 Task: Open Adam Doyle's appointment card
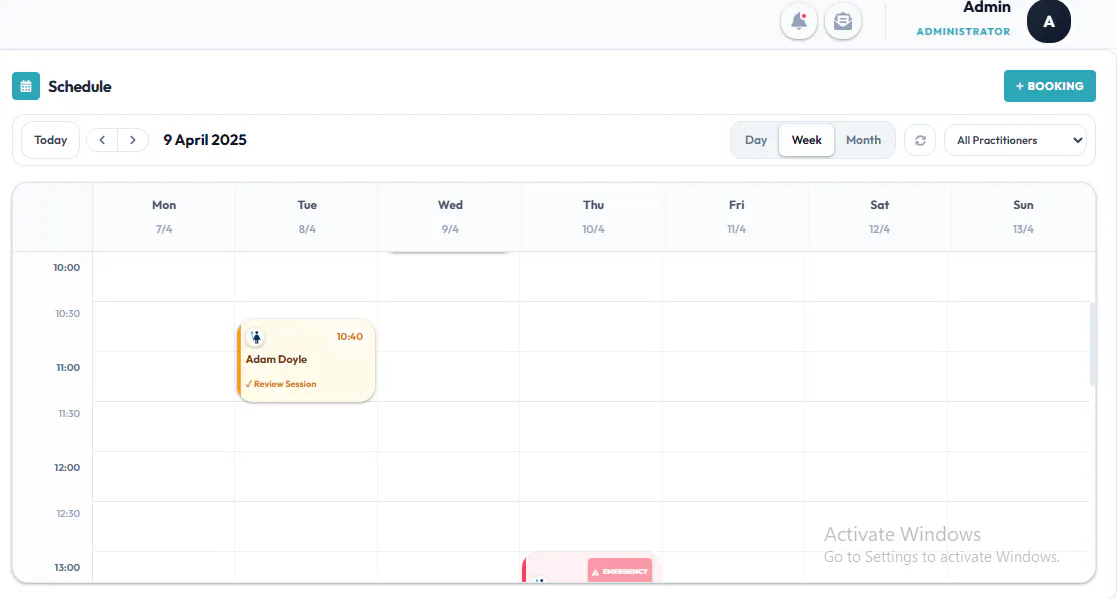tap(306, 360)
